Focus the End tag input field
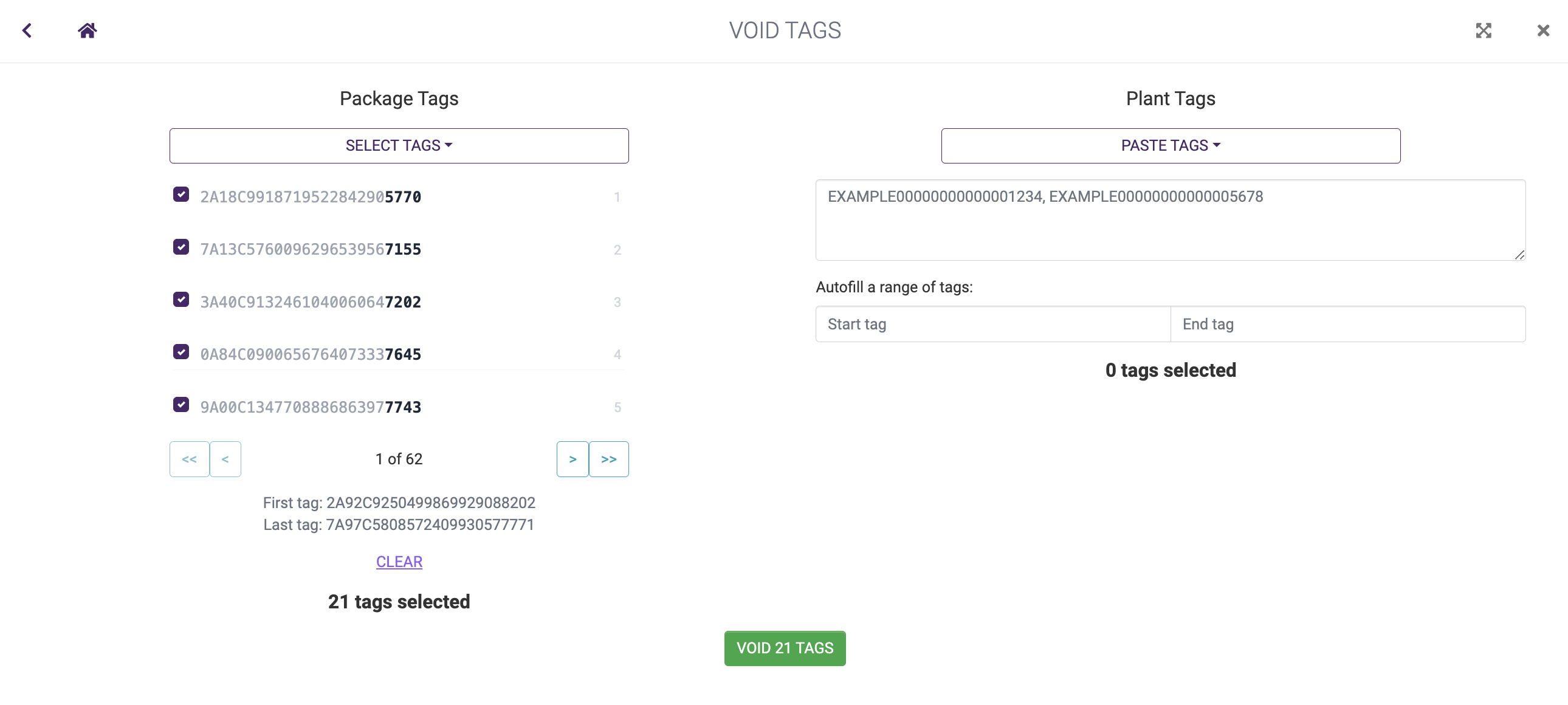The width and height of the screenshot is (1568, 705). (x=1347, y=324)
